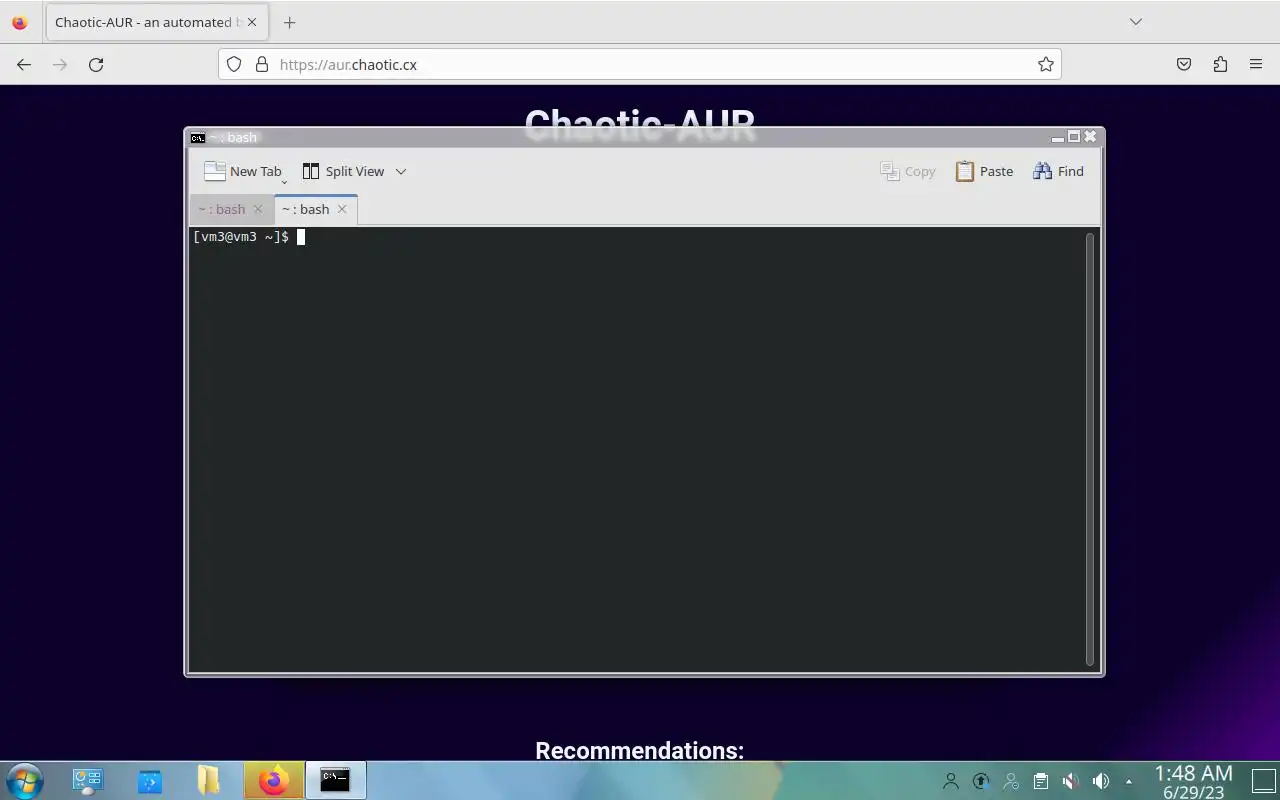The height and width of the screenshot is (800, 1280).
Task: Click the user account tray icon
Action: 951,781
